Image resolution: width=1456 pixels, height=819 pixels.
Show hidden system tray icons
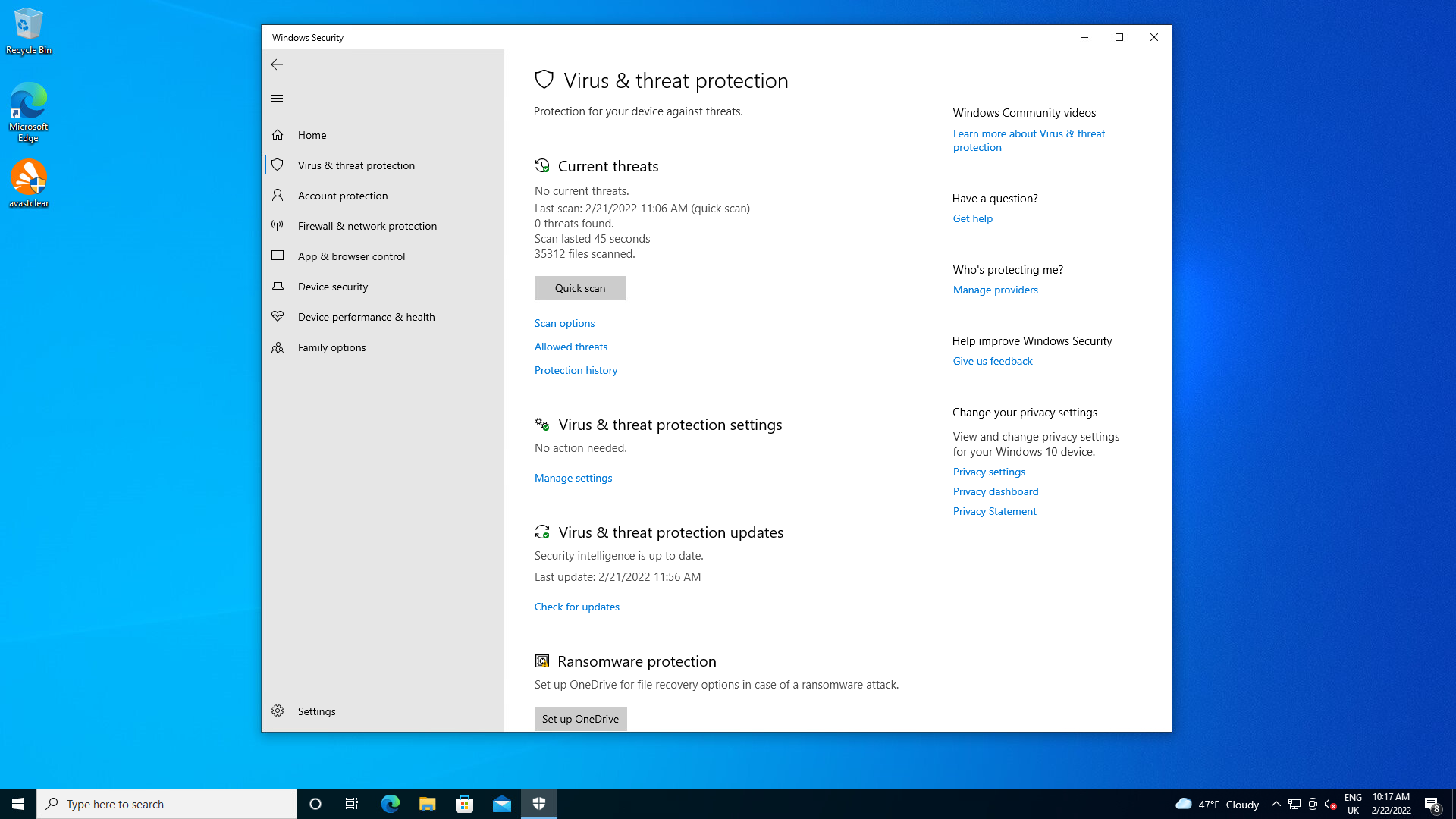[x=1276, y=804]
